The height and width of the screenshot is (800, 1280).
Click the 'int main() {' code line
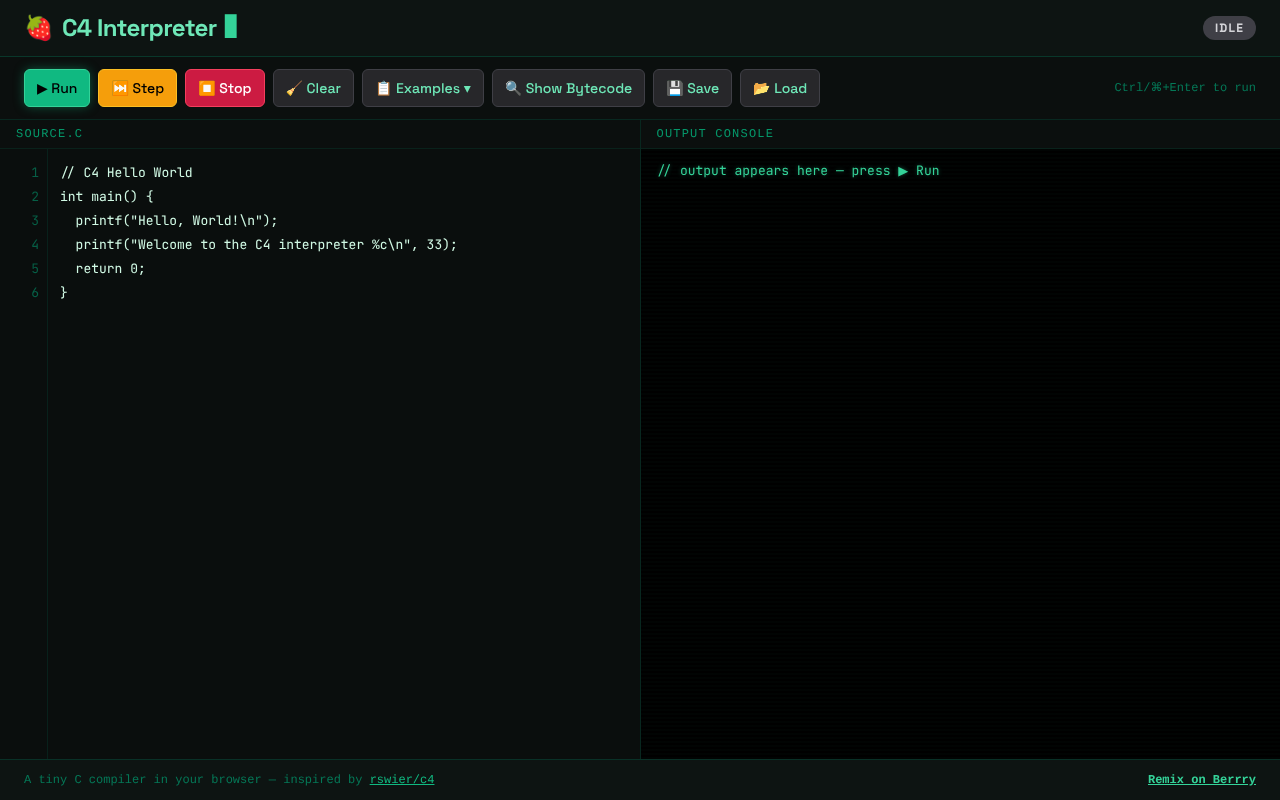pyautogui.click(x=107, y=197)
